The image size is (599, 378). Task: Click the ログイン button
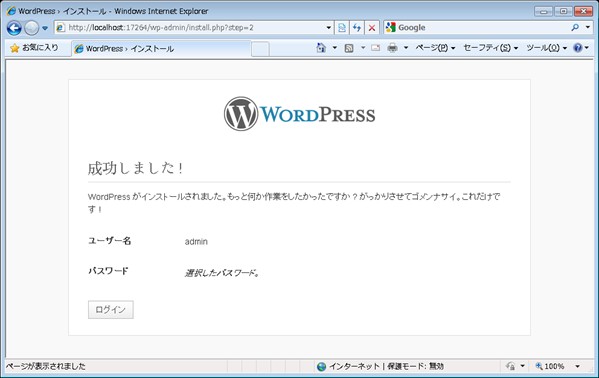(111, 310)
